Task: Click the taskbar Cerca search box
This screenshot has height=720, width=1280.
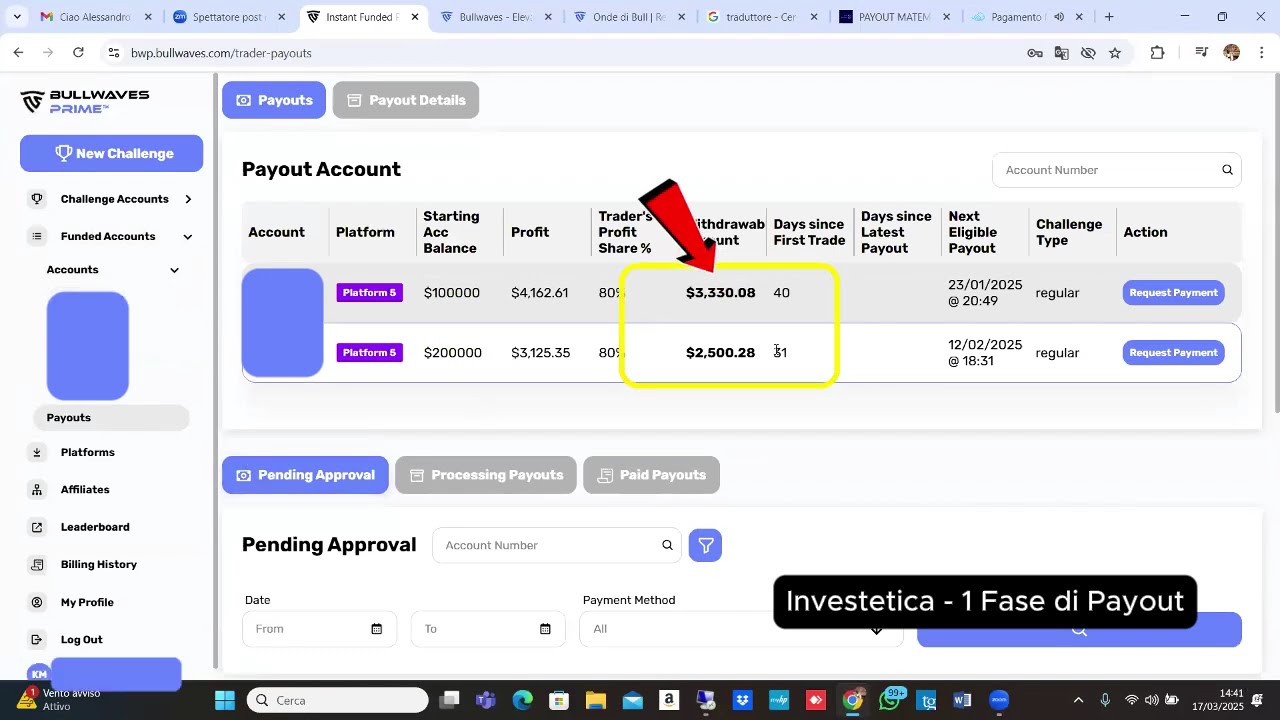Action: pos(338,700)
